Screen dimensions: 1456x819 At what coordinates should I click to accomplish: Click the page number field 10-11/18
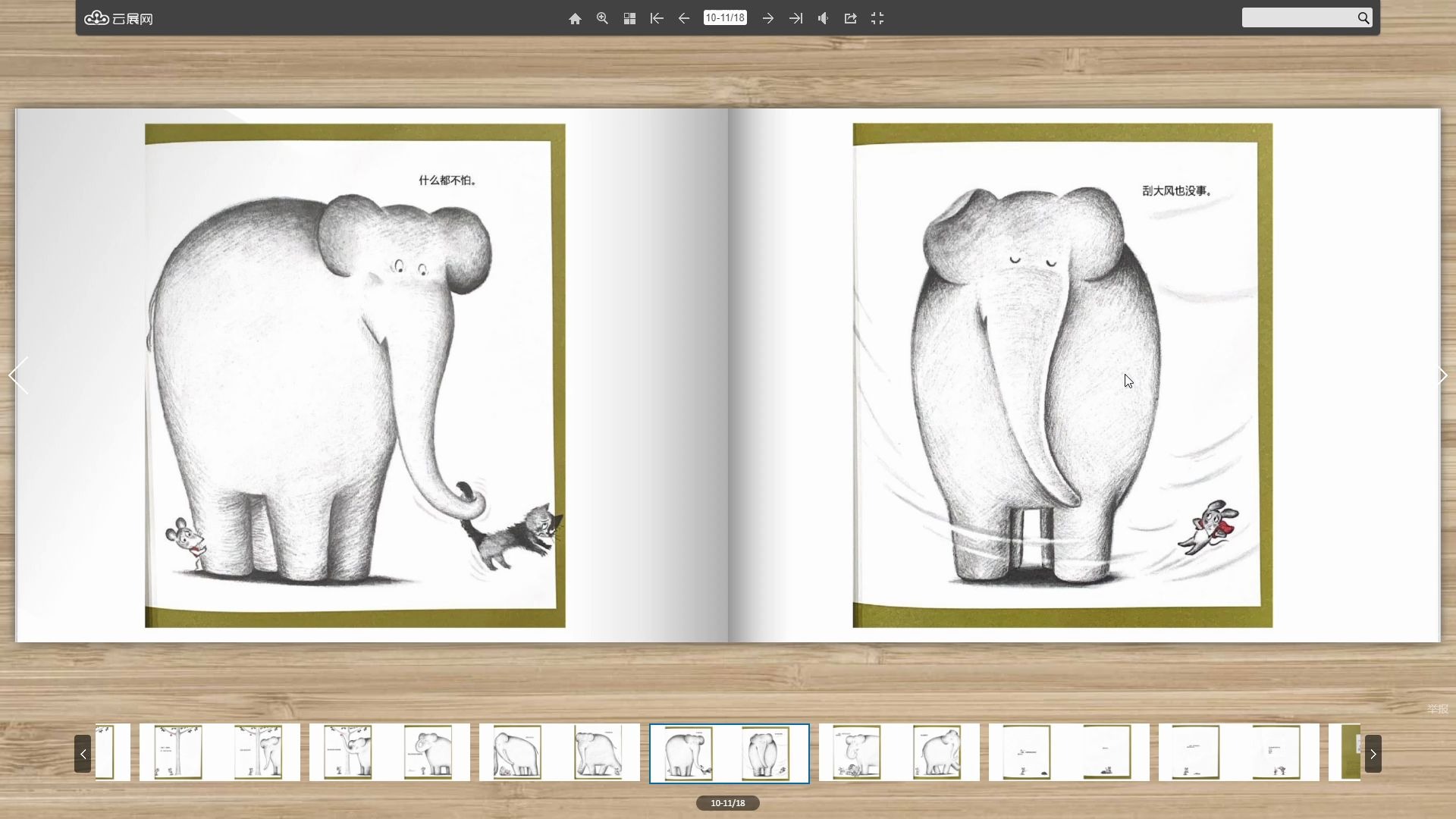pos(725,17)
